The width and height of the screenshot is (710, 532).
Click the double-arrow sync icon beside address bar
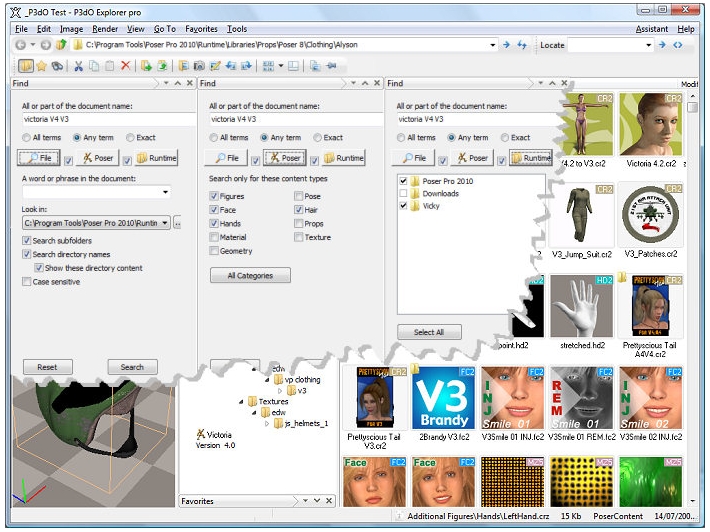pos(522,45)
